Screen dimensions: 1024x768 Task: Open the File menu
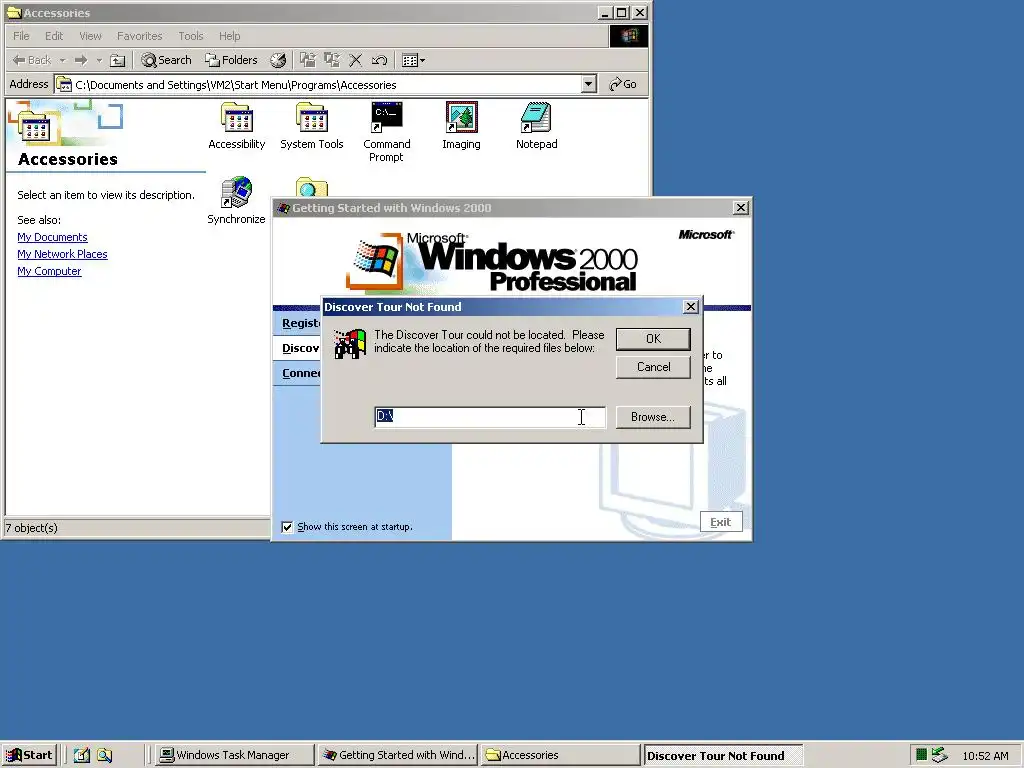pos(21,36)
